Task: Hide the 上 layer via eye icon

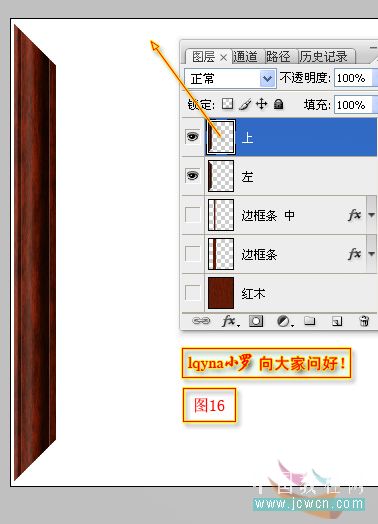Action: pyautogui.click(x=193, y=136)
